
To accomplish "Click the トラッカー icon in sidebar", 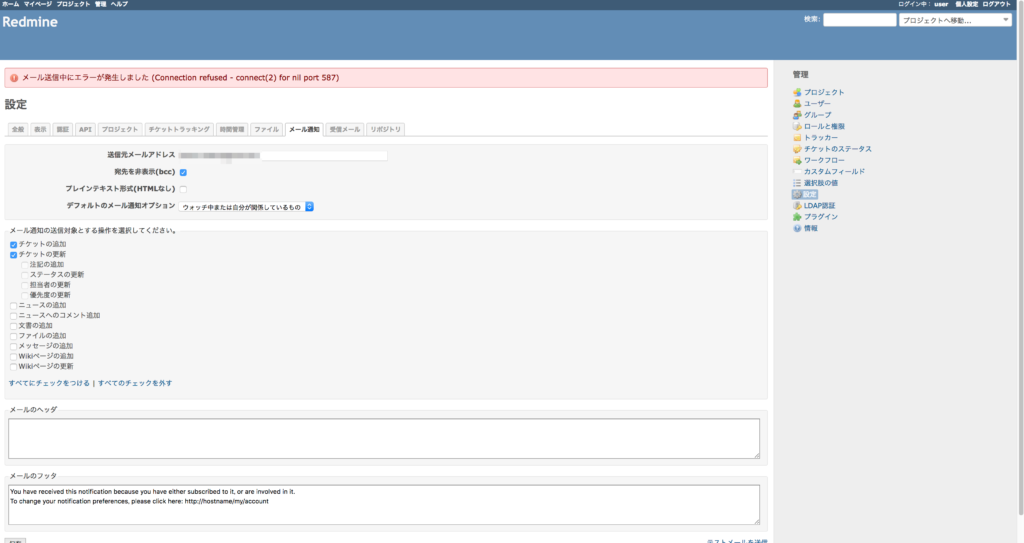I will point(797,138).
